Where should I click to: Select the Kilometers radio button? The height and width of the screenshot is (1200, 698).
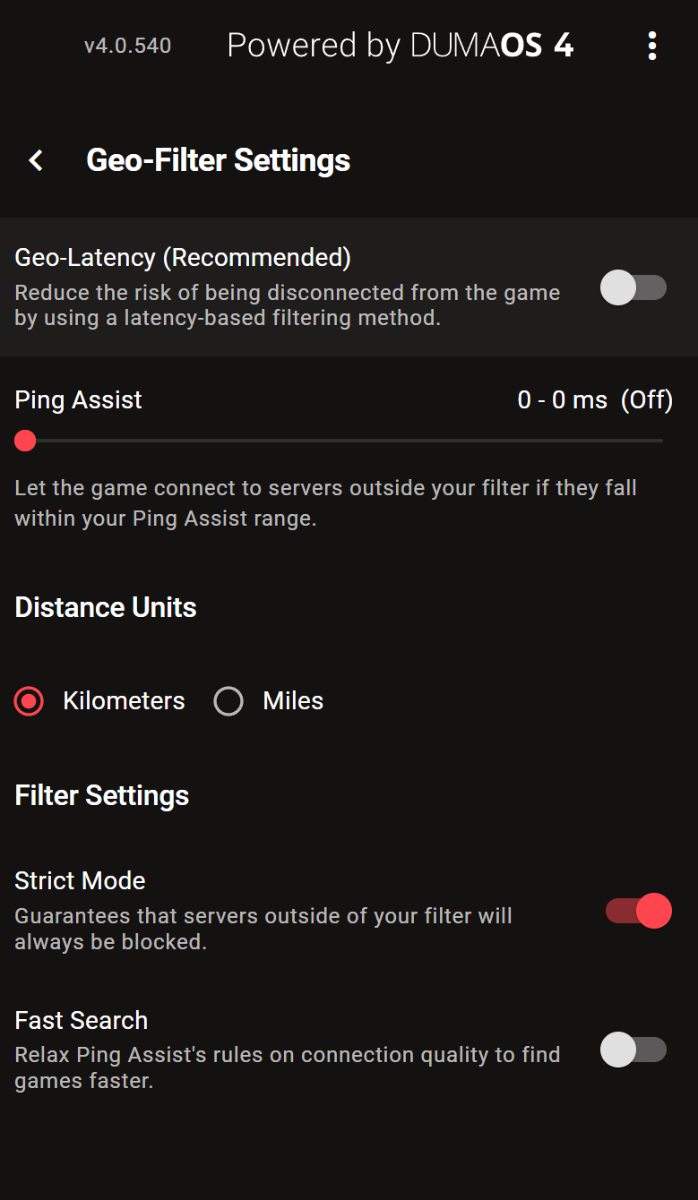[x=30, y=702]
